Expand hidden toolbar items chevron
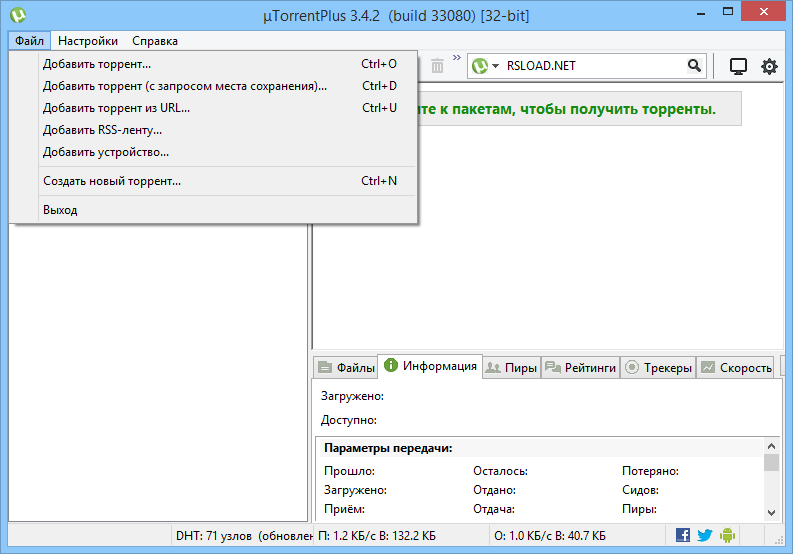Screen dimensions: 793x554 click(x=457, y=58)
